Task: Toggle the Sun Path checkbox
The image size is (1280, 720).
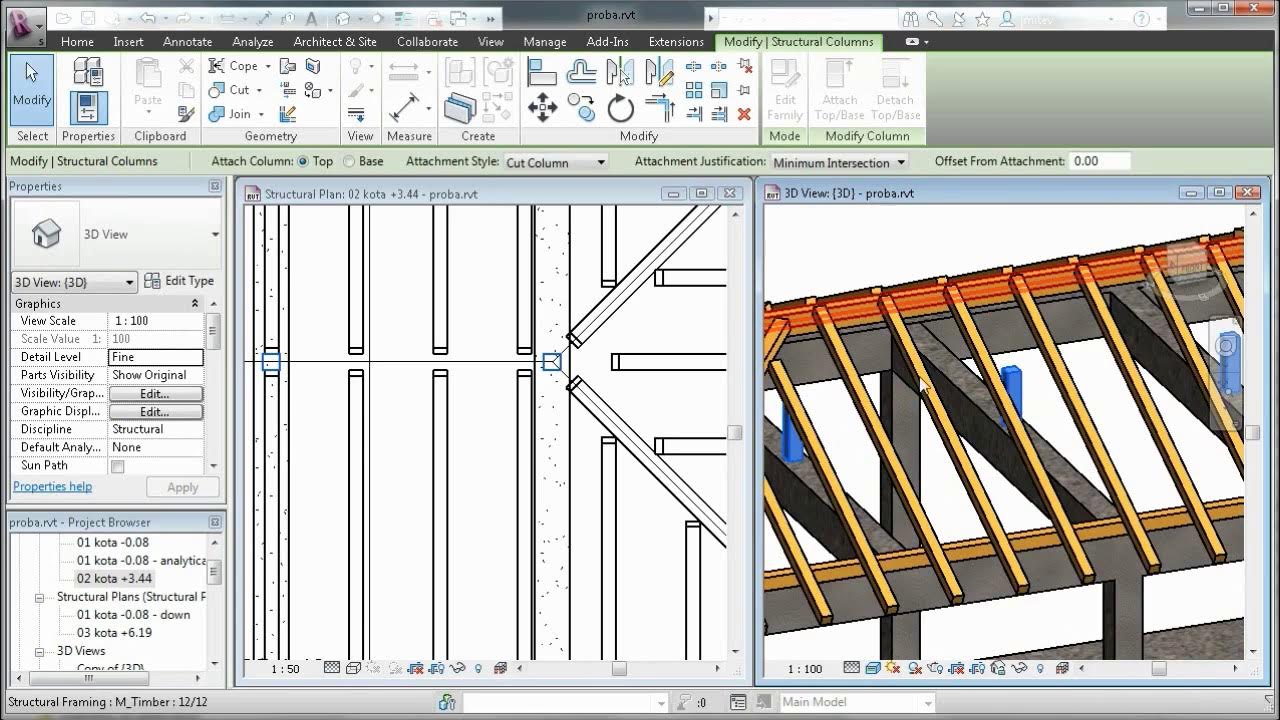Action: coord(118,467)
